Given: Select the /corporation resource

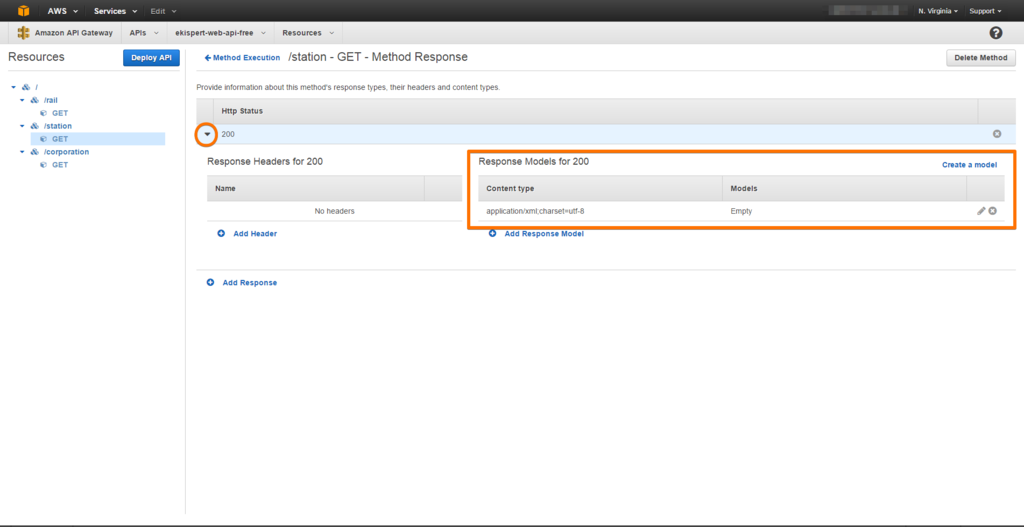Looking at the screenshot, I should 66,152.
